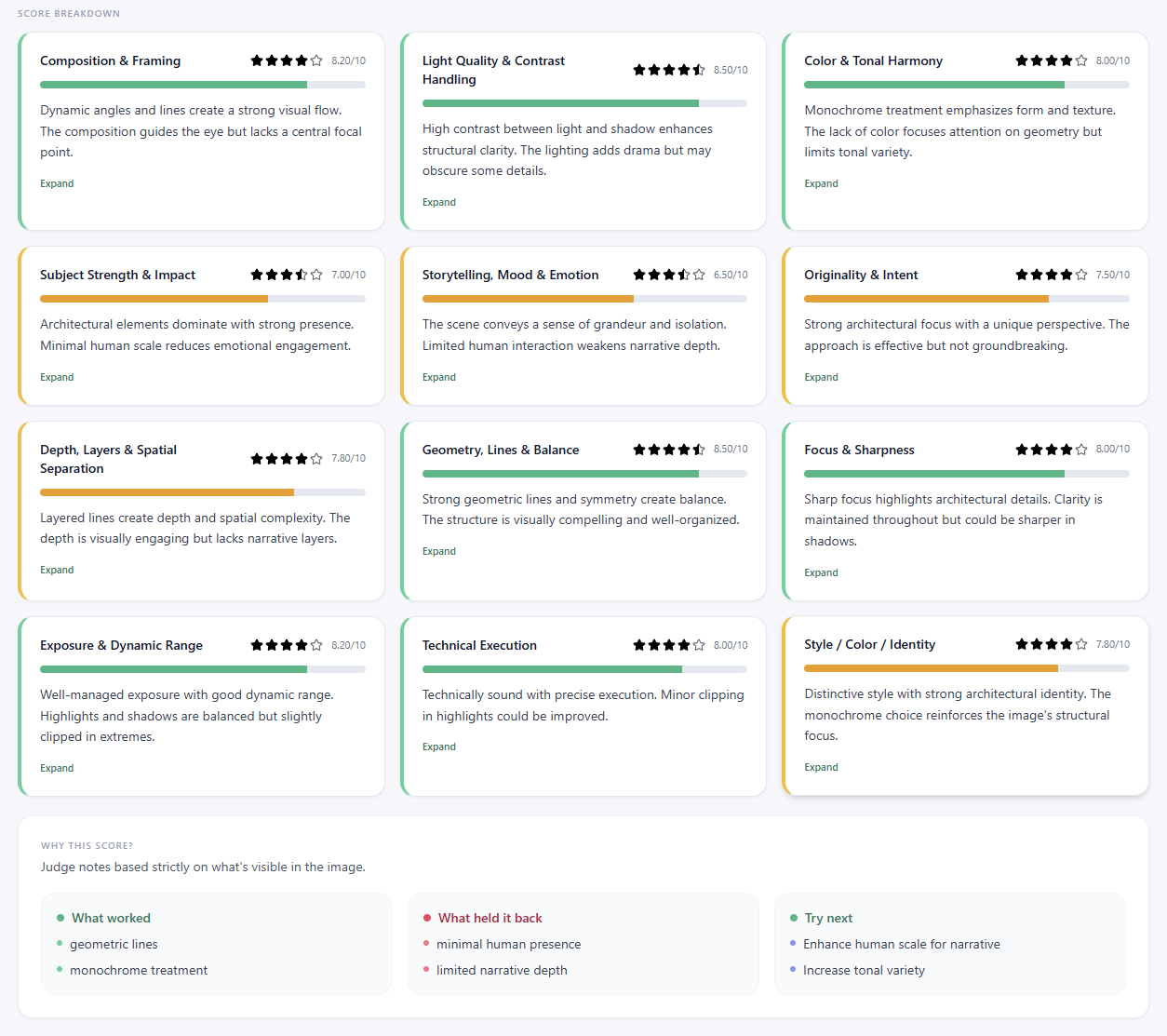This screenshot has height=1036, width=1167.
Task: Click the "What held it back" heading
Action: click(490, 918)
